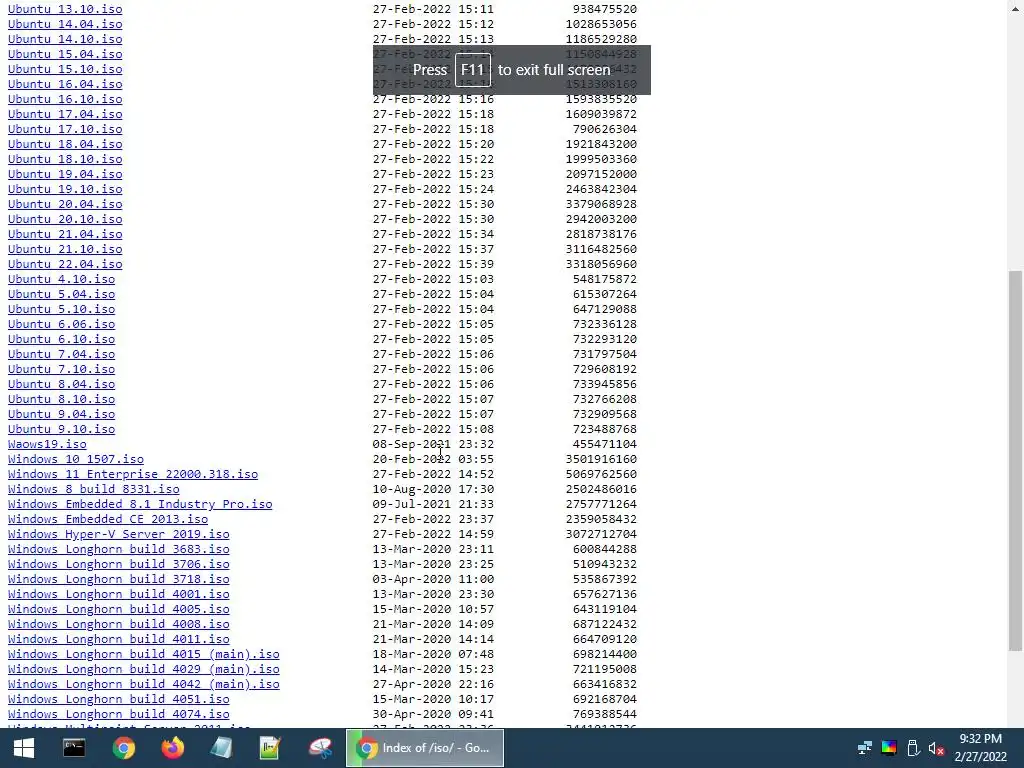Download Ubuntu_20.04.iso

pyautogui.click(x=65, y=204)
